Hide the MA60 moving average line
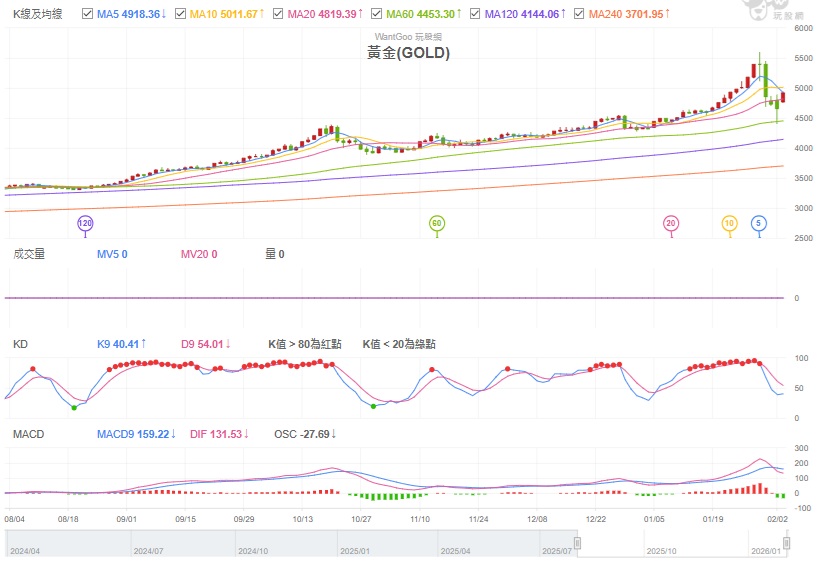 [x=376, y=15]
